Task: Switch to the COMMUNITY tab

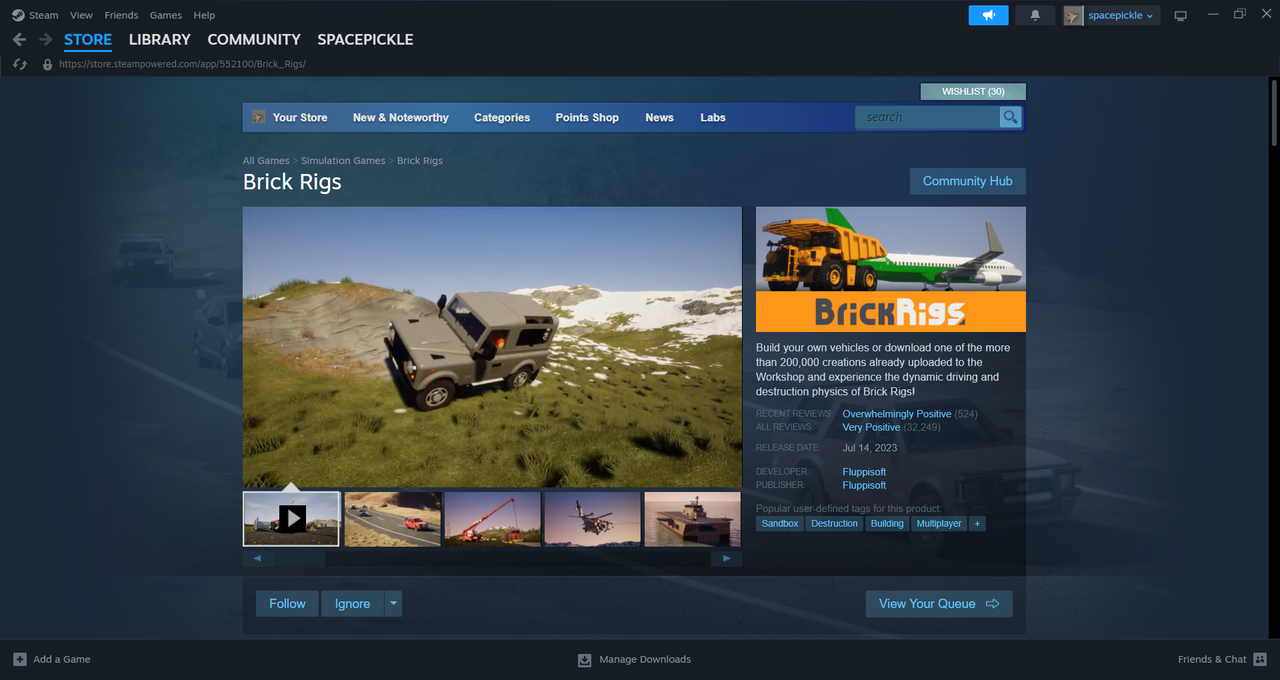Action: pyautogui.click(x=254, y=39)
